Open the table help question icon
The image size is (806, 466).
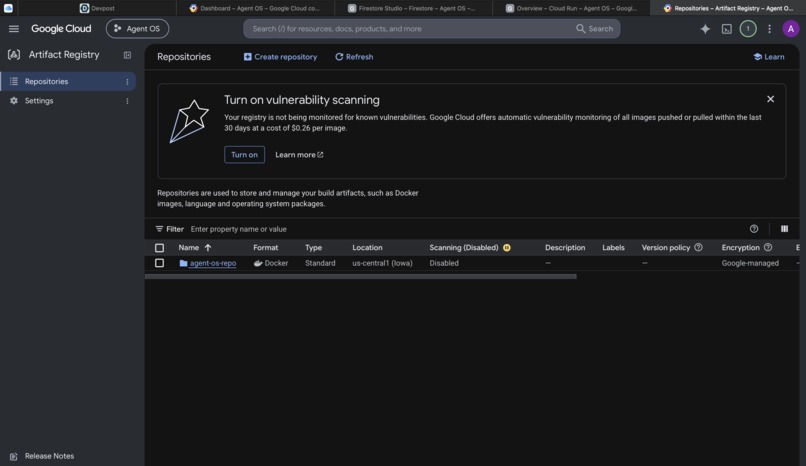click(754, 229)
